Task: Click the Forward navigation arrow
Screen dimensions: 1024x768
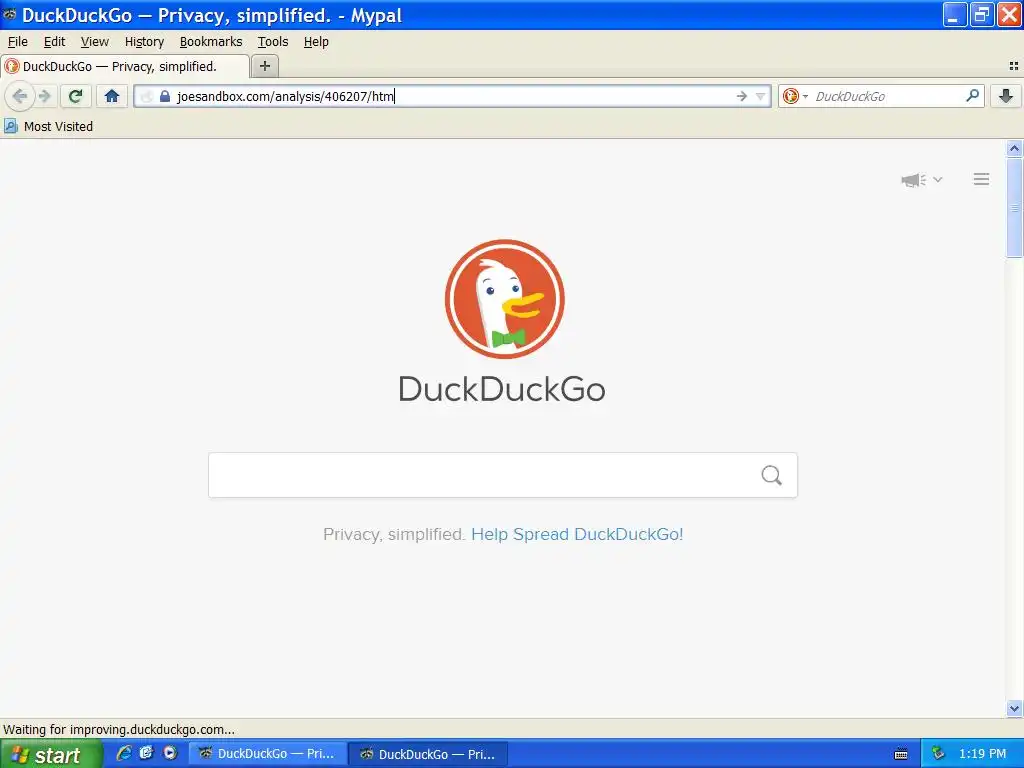Action: (x=44, y=97)
